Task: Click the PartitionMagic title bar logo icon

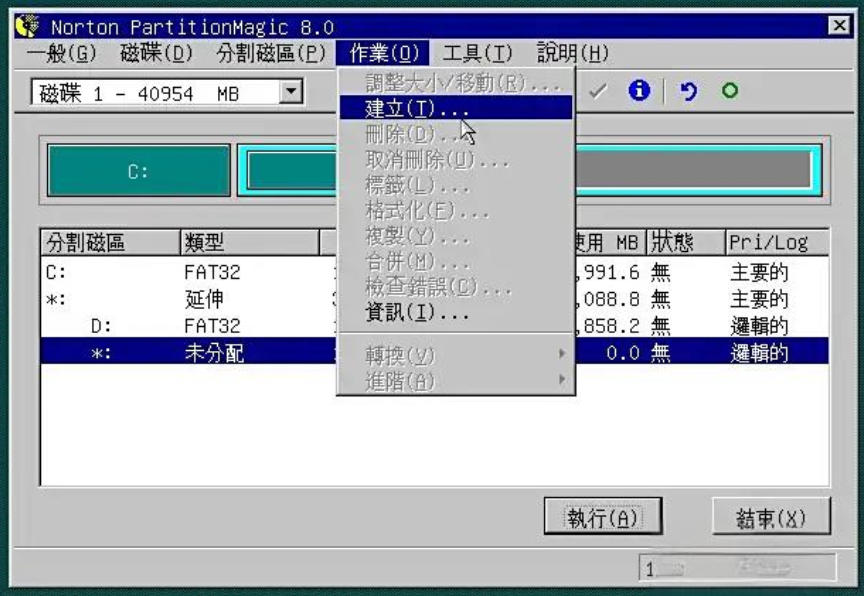Action: coord(28,25)
